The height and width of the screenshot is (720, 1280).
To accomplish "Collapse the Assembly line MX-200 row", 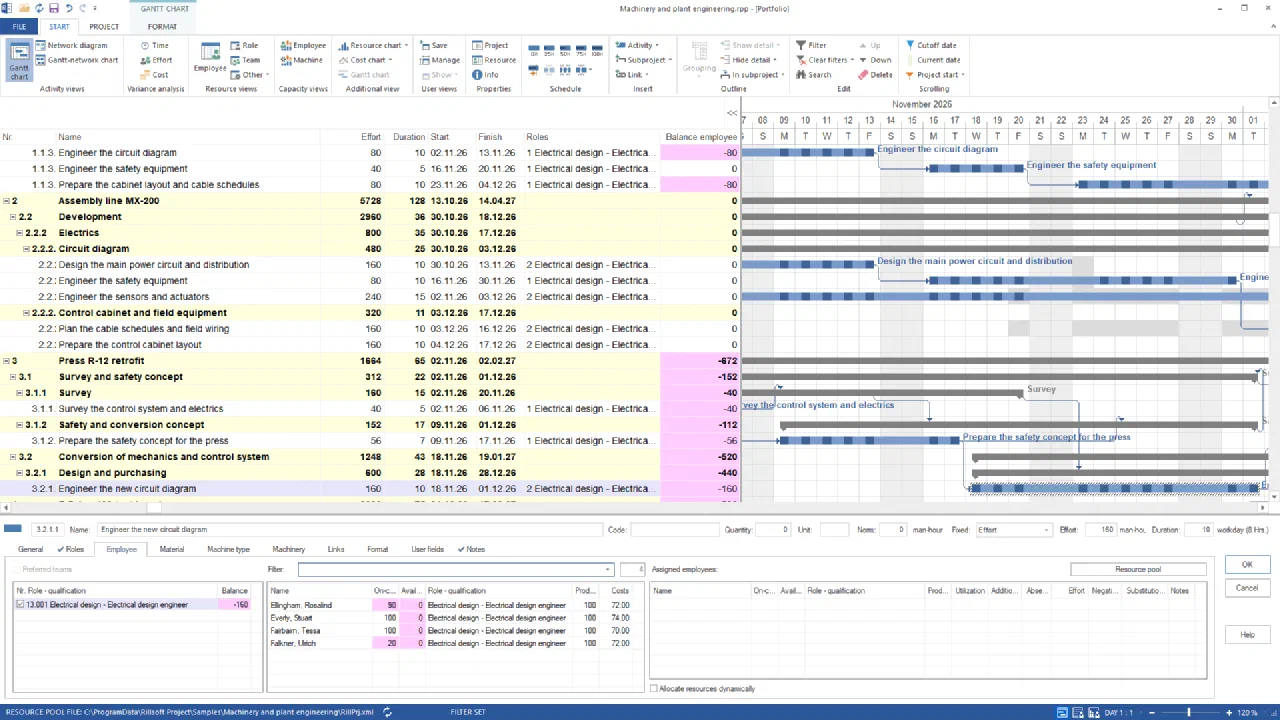I will (6, 201).
